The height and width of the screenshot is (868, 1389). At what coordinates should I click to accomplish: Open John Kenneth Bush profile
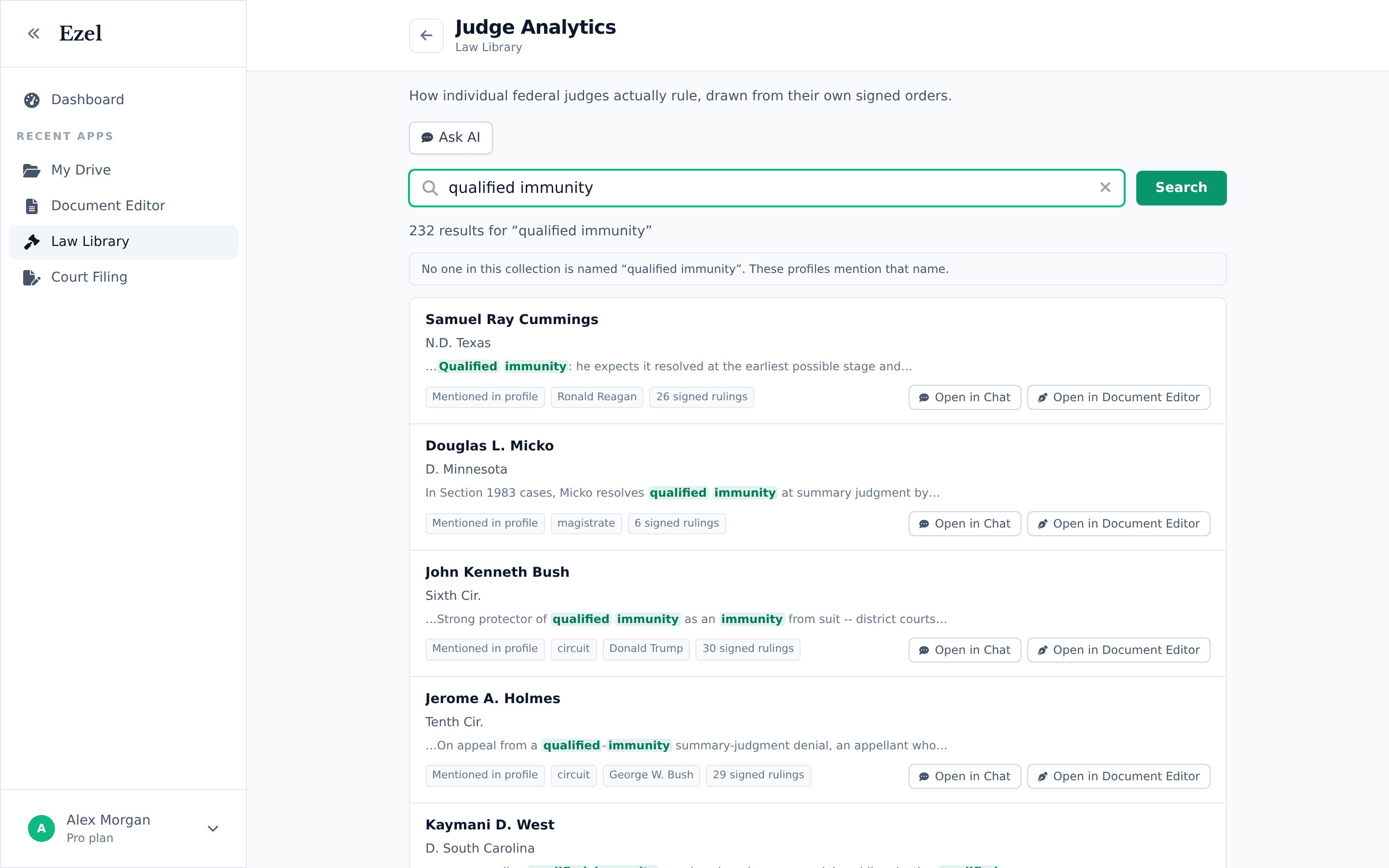point(497,572)
